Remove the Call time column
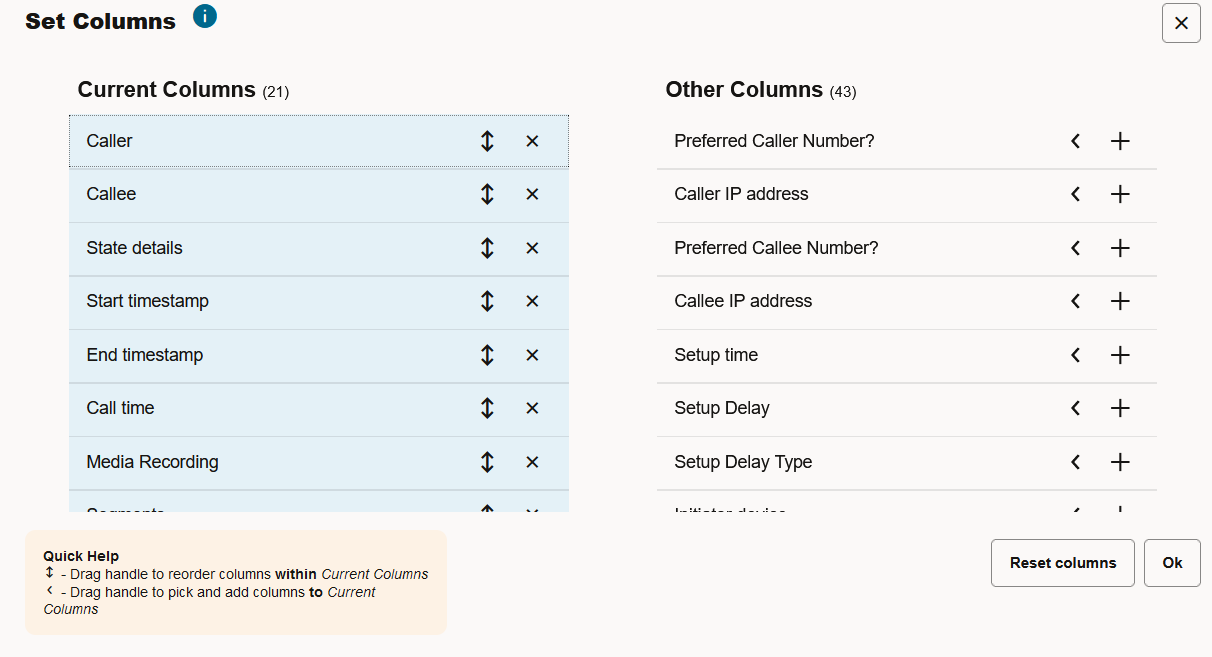The width and height of the screenshot is (1212, 657). pyautogui.click(x=532, y=408)
